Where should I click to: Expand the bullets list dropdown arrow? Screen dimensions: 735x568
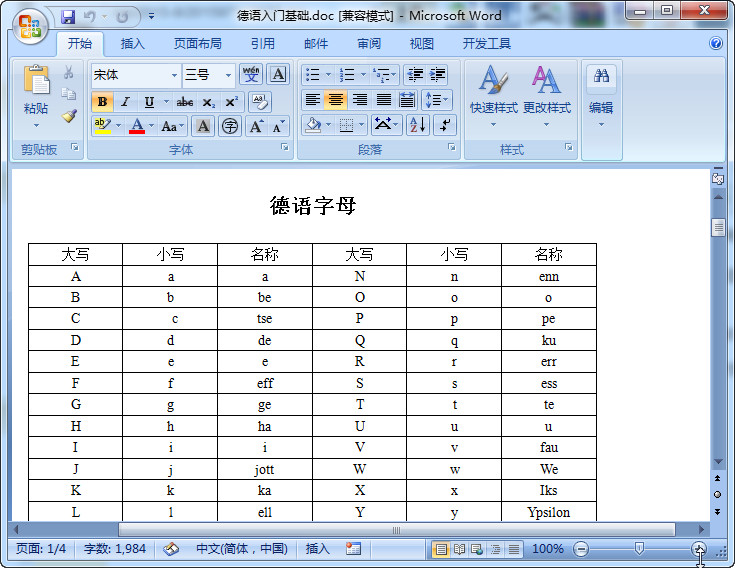click(x=328, y=75)
